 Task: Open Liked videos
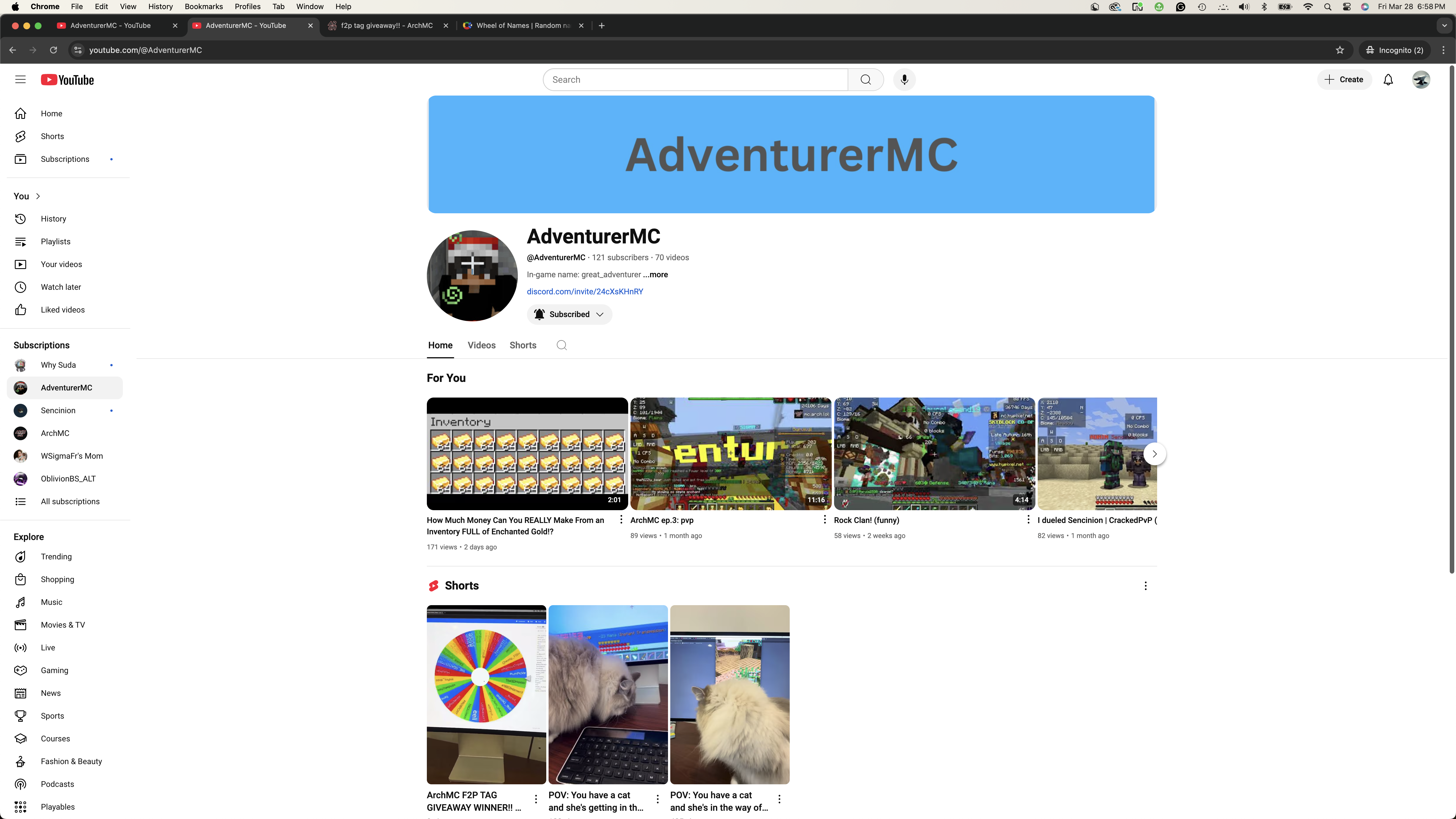tap(65, 310)
